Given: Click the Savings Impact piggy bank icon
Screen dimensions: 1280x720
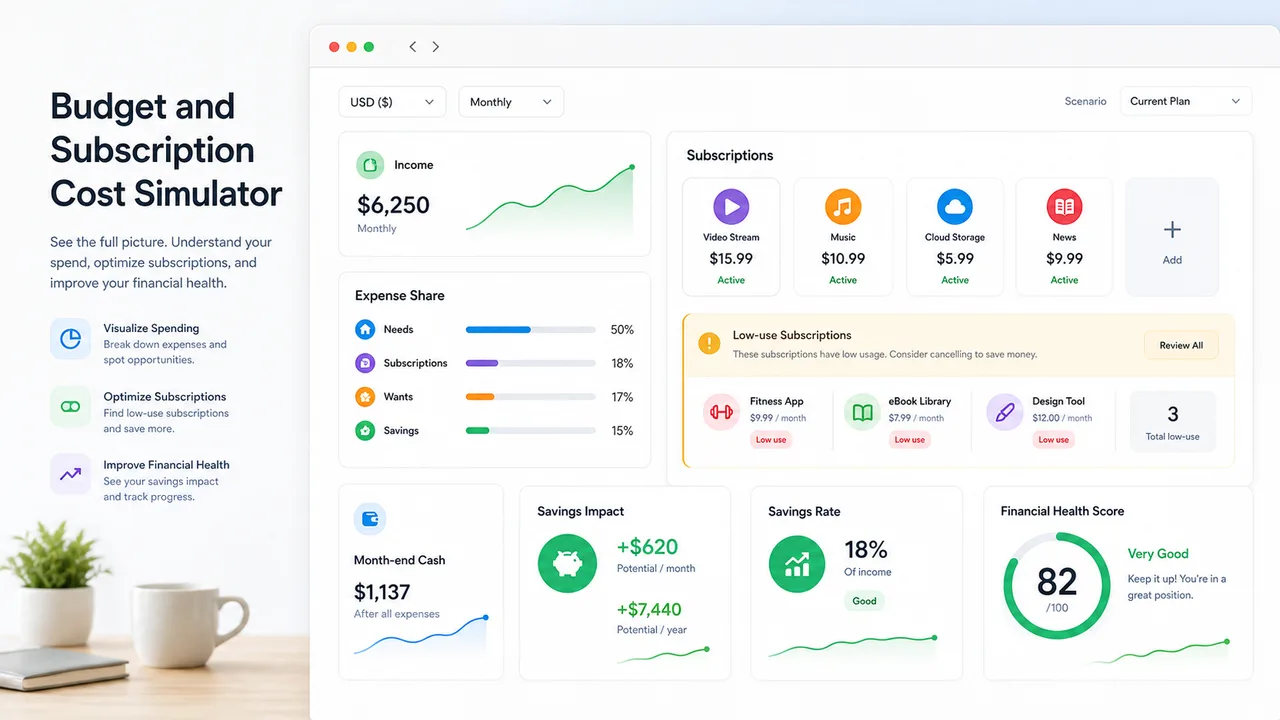Looking at the screenshot, I should (x=567, y=563).
